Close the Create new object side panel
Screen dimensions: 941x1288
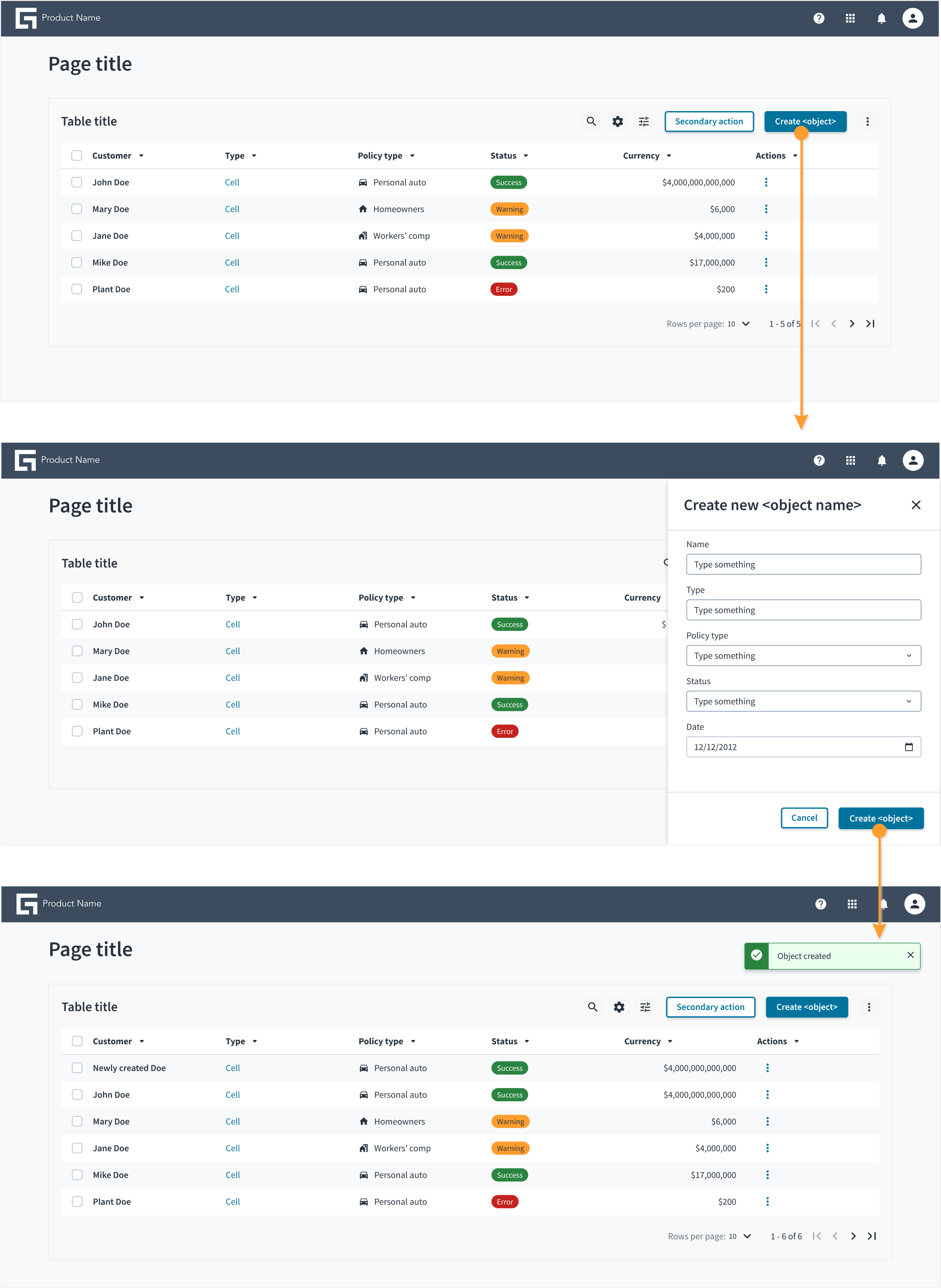coord(916,505)
